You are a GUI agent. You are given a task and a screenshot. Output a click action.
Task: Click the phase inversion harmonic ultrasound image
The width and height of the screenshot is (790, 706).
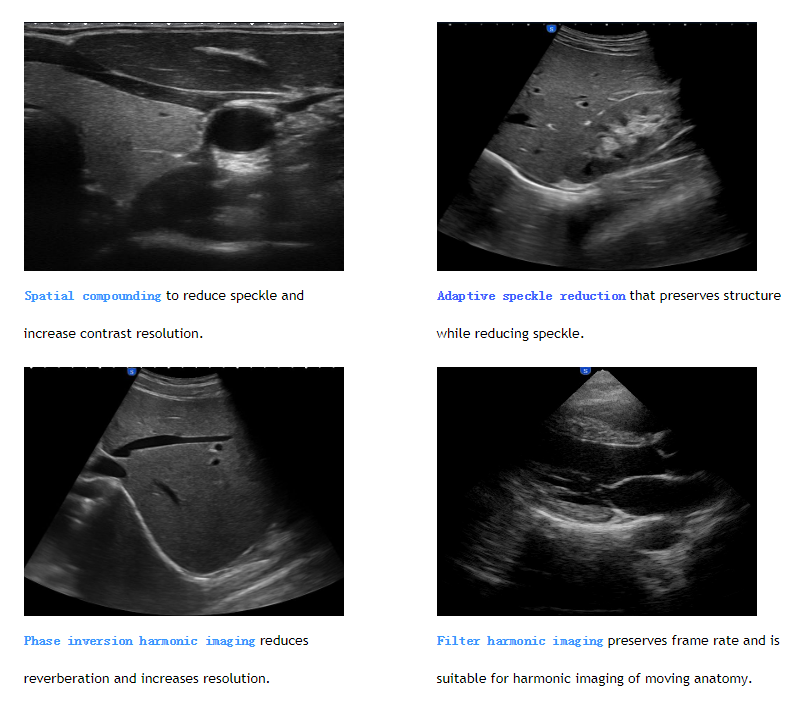pos(184,491)
